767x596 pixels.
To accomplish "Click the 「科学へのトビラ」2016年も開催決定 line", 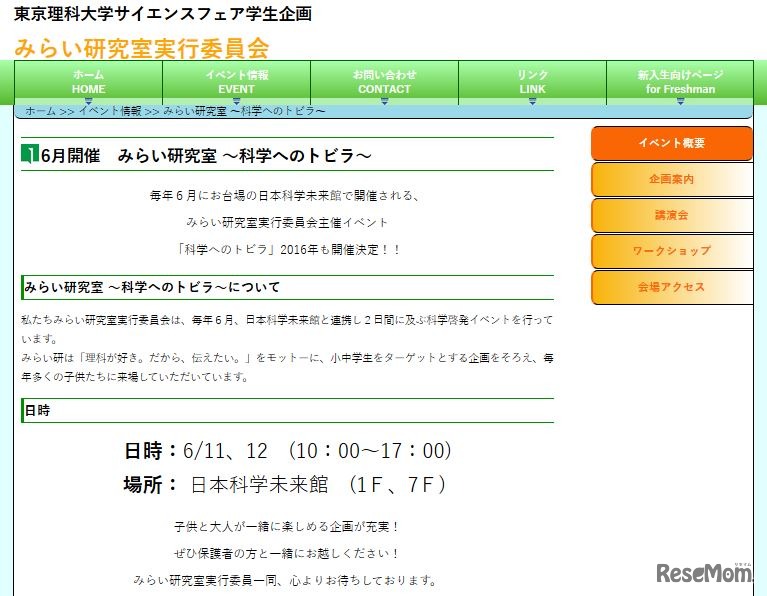I will click(288, 250).
